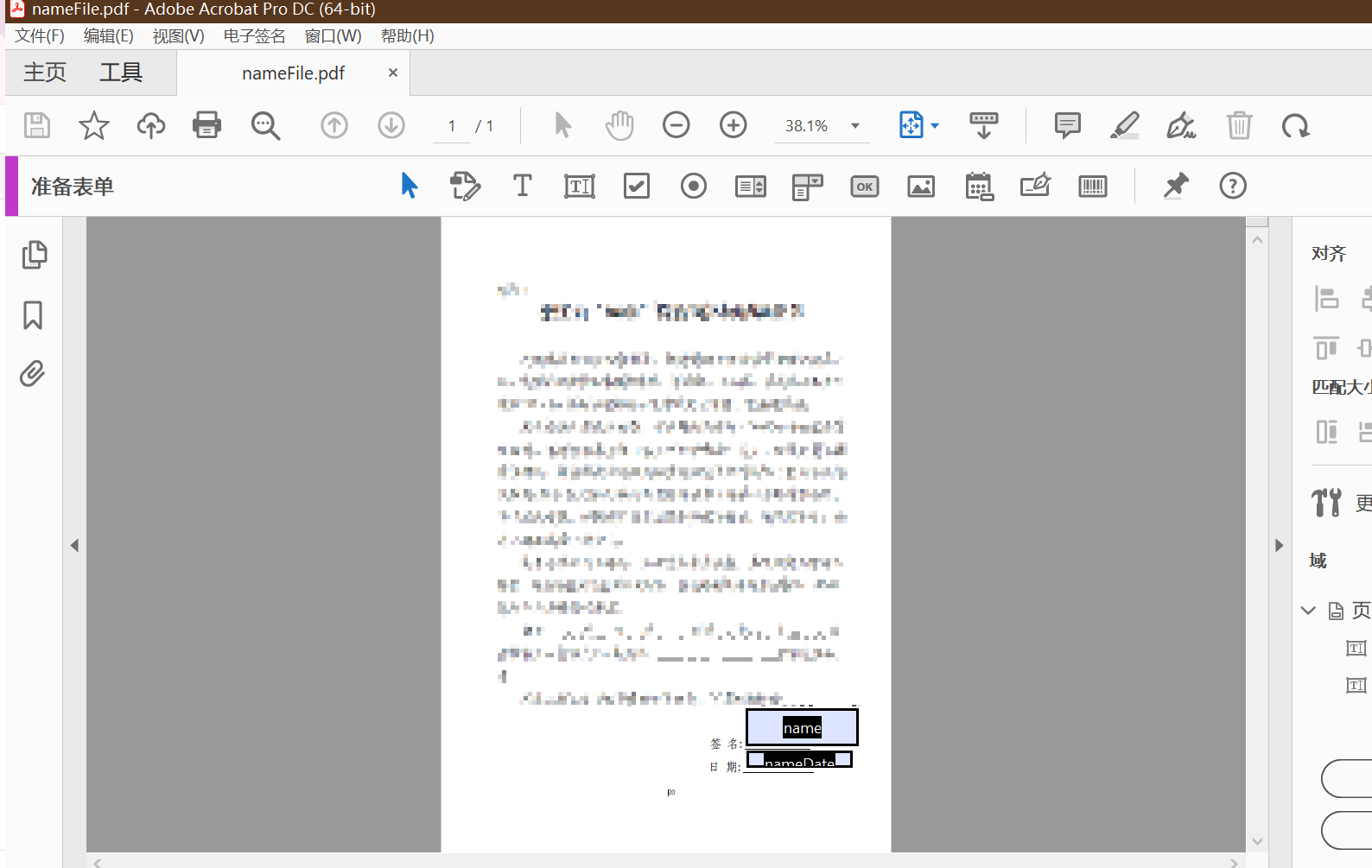Add a dropdown list form field

point(808,187)
